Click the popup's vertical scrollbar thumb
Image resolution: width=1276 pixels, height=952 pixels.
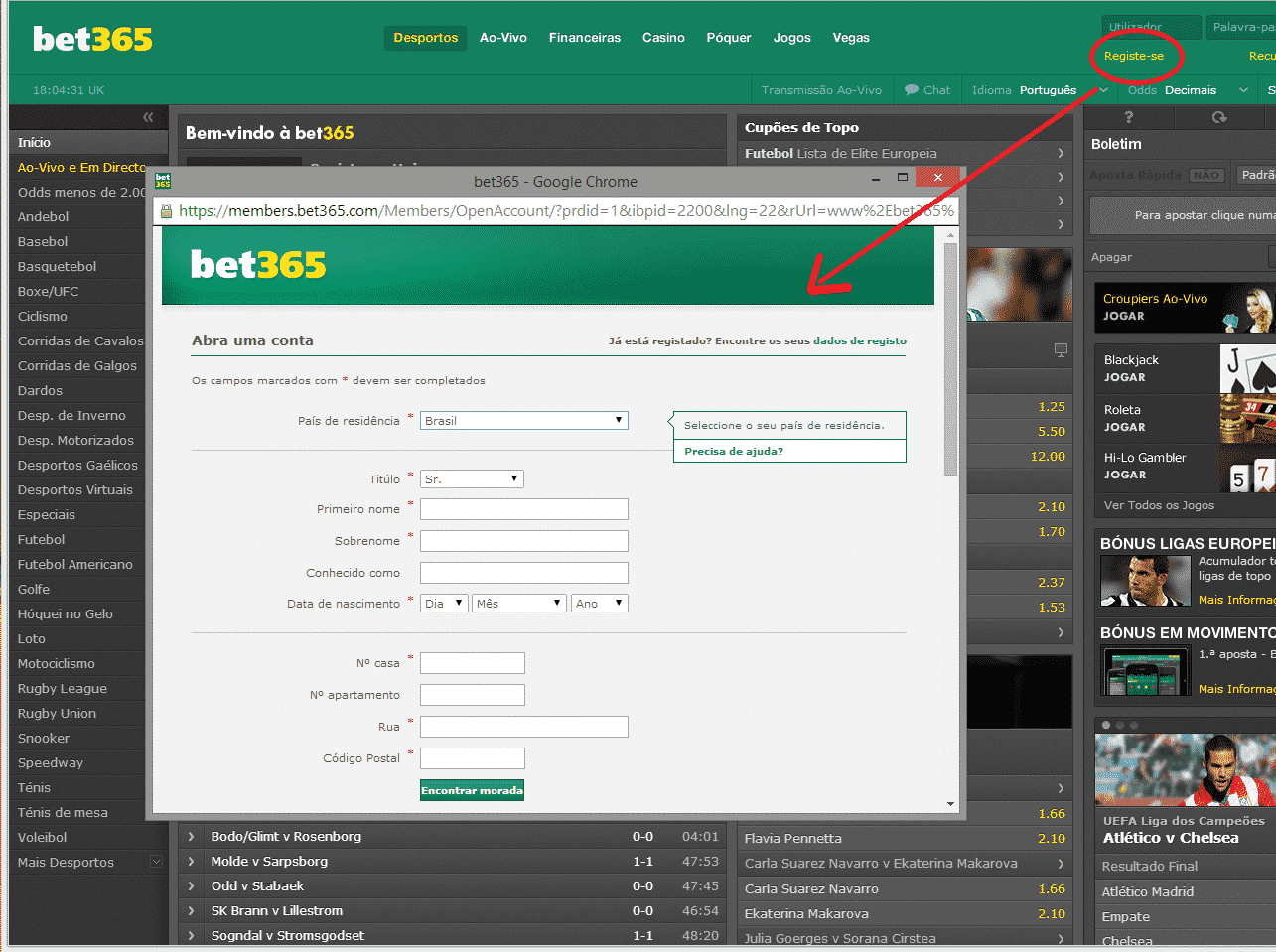point(950,357)
